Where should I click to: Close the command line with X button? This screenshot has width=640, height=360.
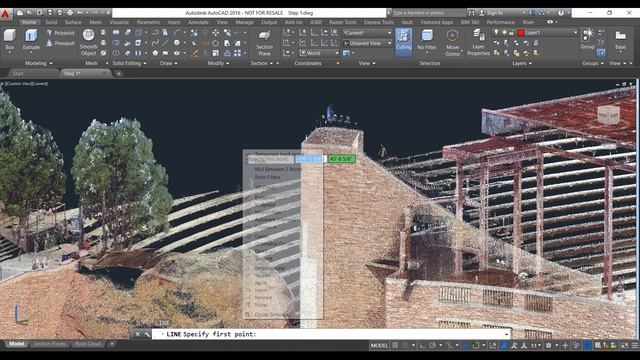tap(138, 334)
